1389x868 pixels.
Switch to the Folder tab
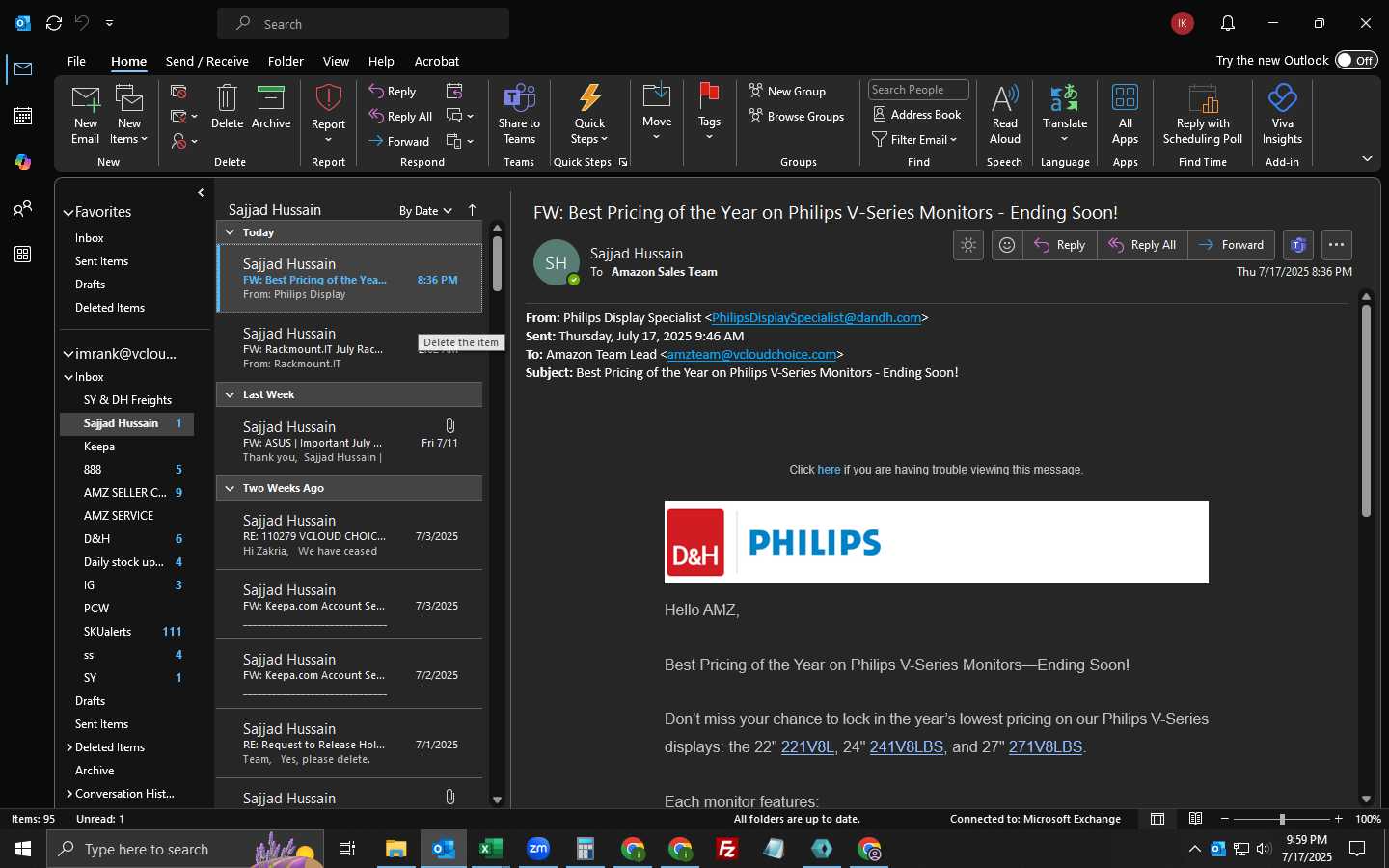(286, 61)
